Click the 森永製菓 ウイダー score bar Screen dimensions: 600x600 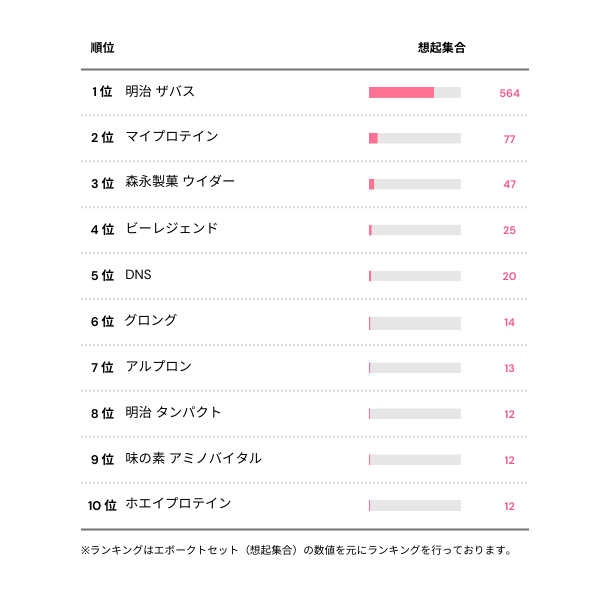tap(414, 185)
